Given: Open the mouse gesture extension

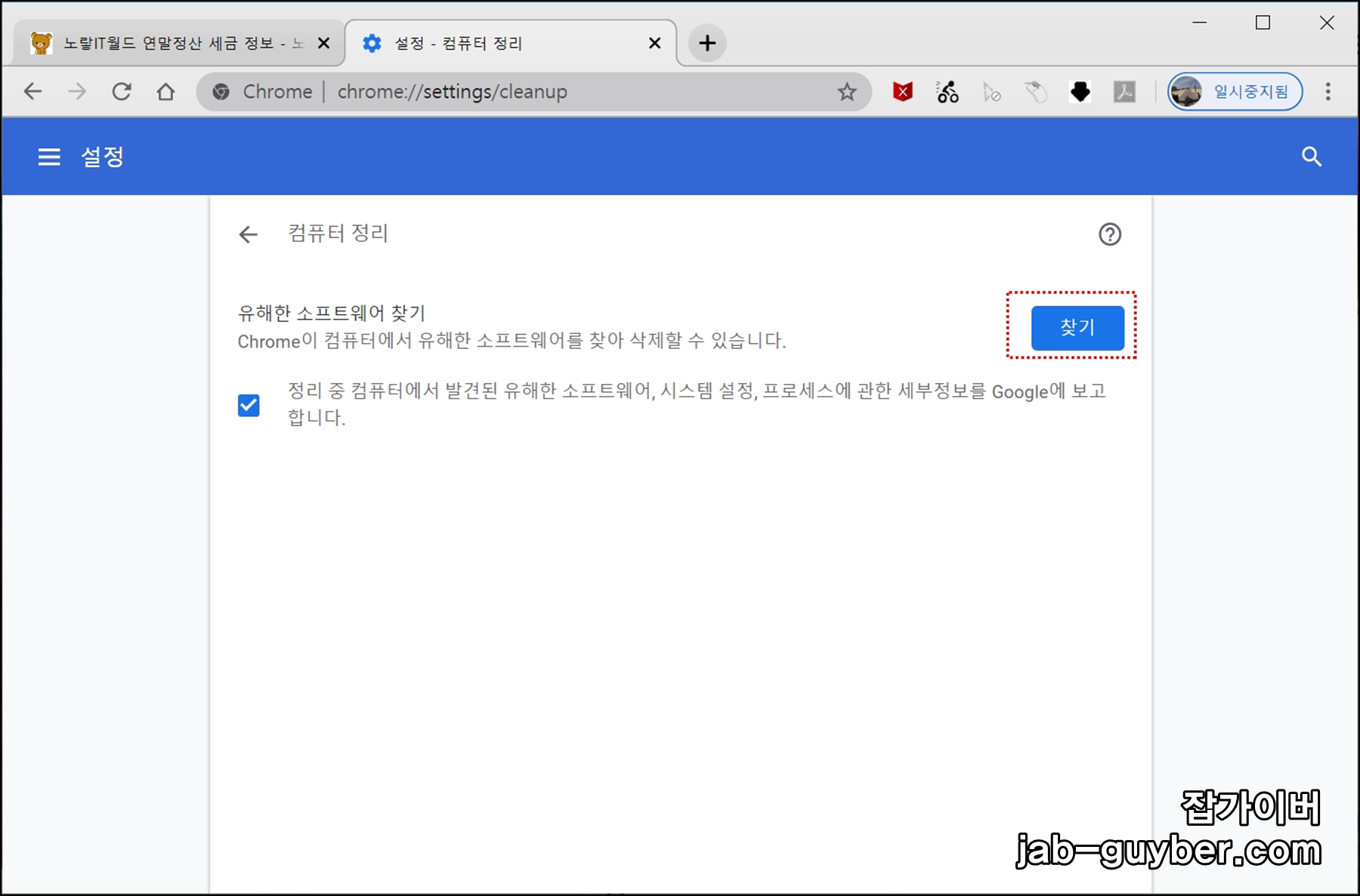Looking at the screenshot, I should coord(1036,91).
